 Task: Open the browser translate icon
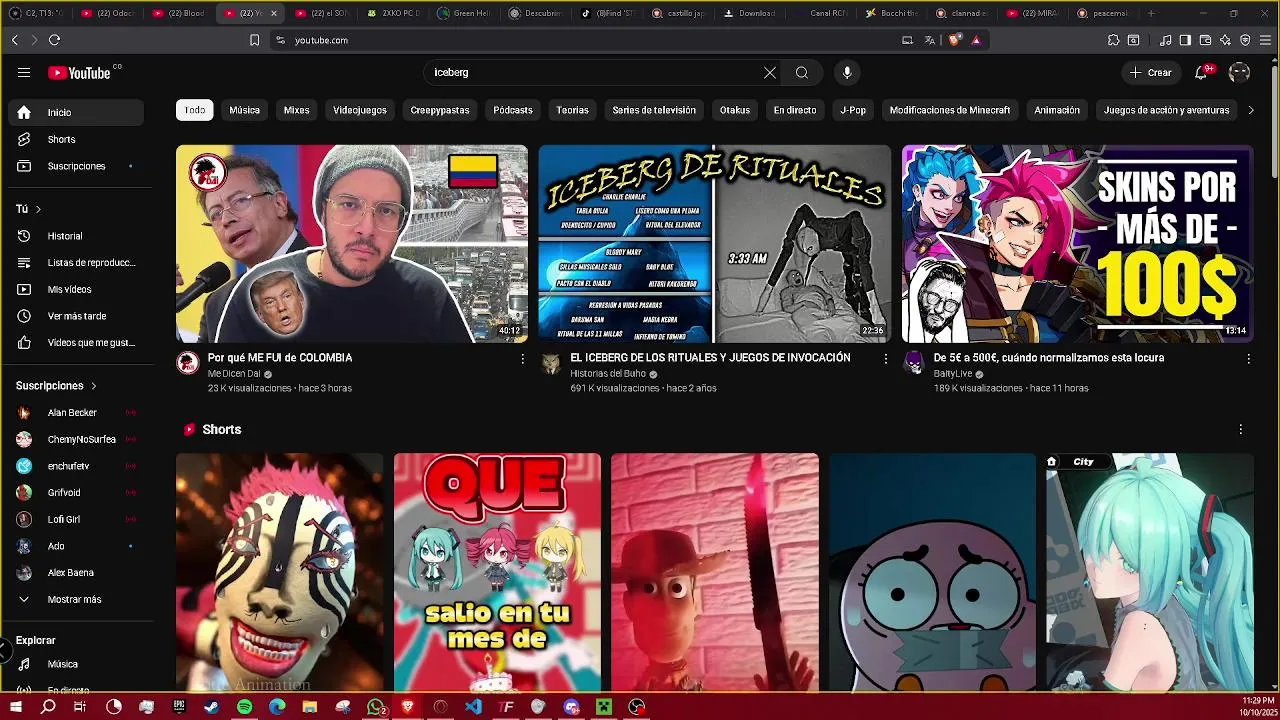coord(930,40)
